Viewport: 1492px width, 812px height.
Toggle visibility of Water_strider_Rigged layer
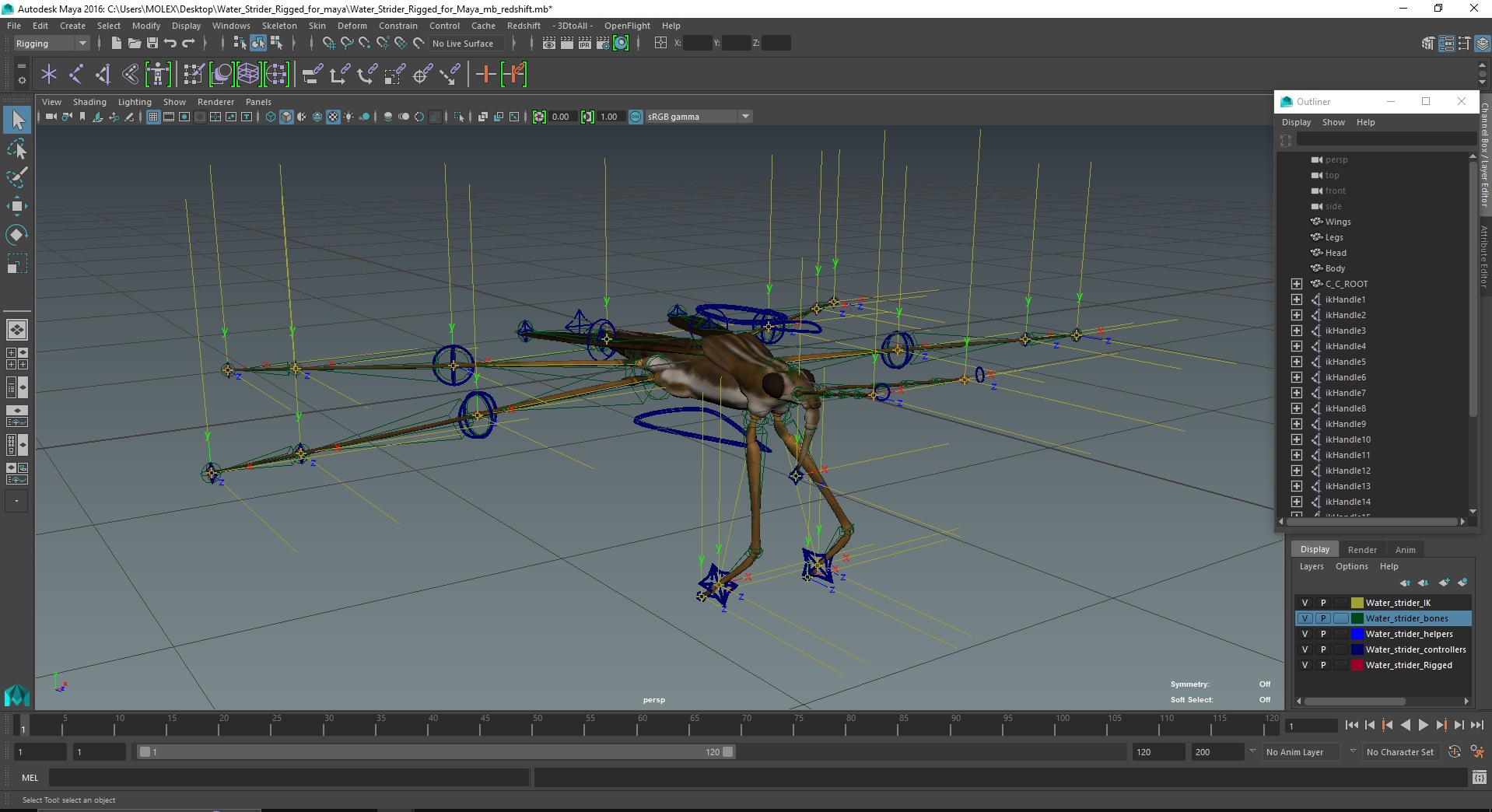pos(1305,665)
